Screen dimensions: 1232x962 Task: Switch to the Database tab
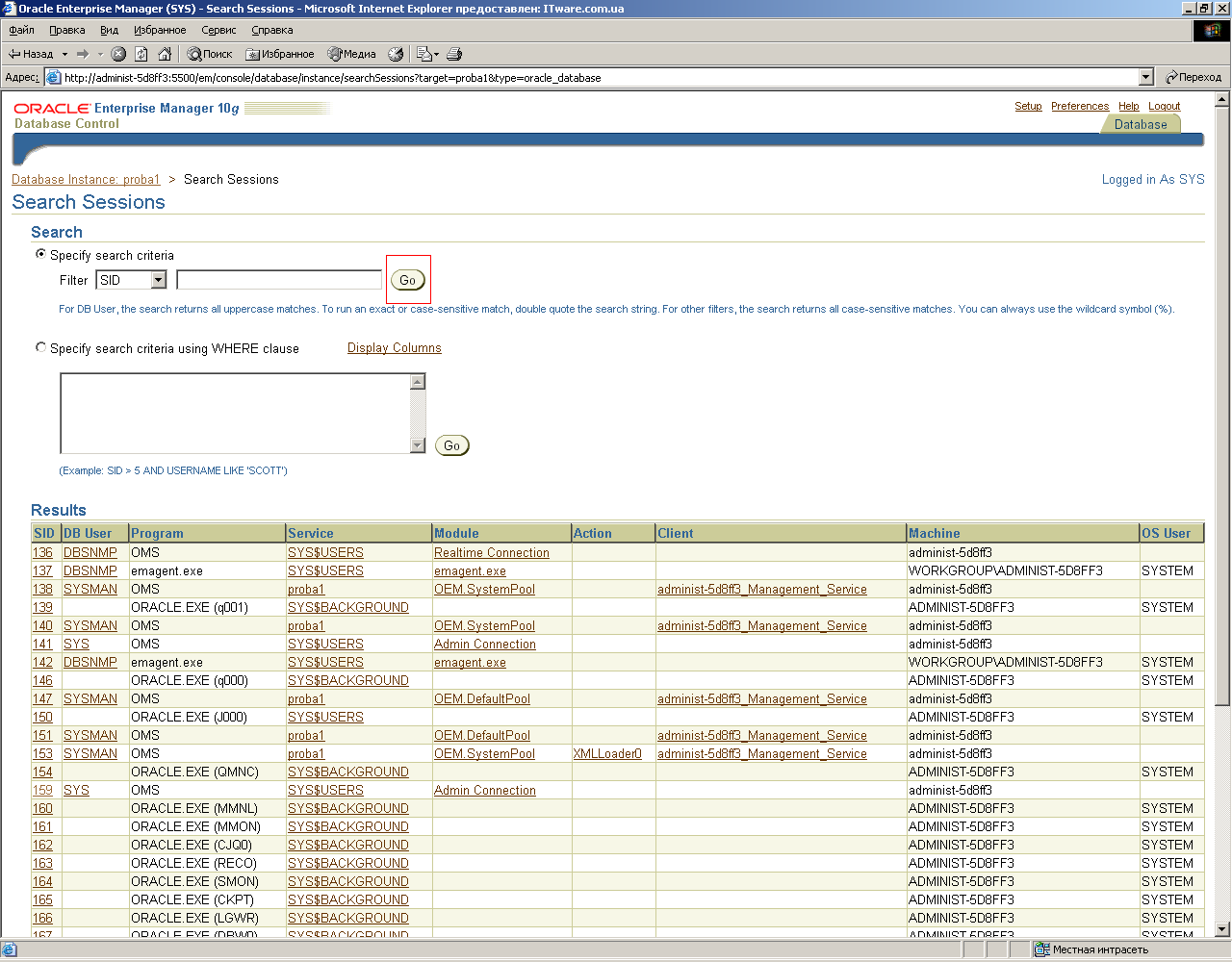[1141, 124]
